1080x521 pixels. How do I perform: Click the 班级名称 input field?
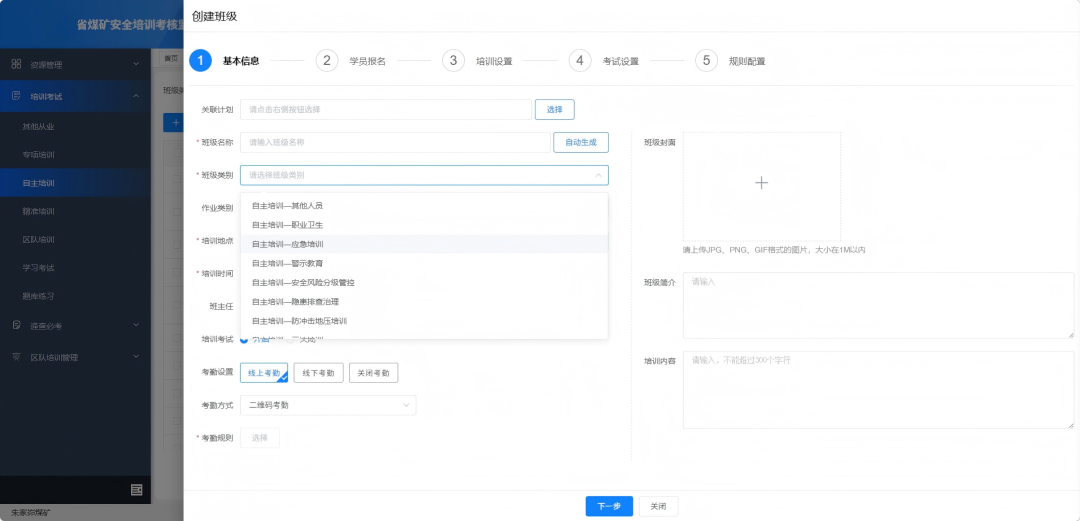click(395, 143)
